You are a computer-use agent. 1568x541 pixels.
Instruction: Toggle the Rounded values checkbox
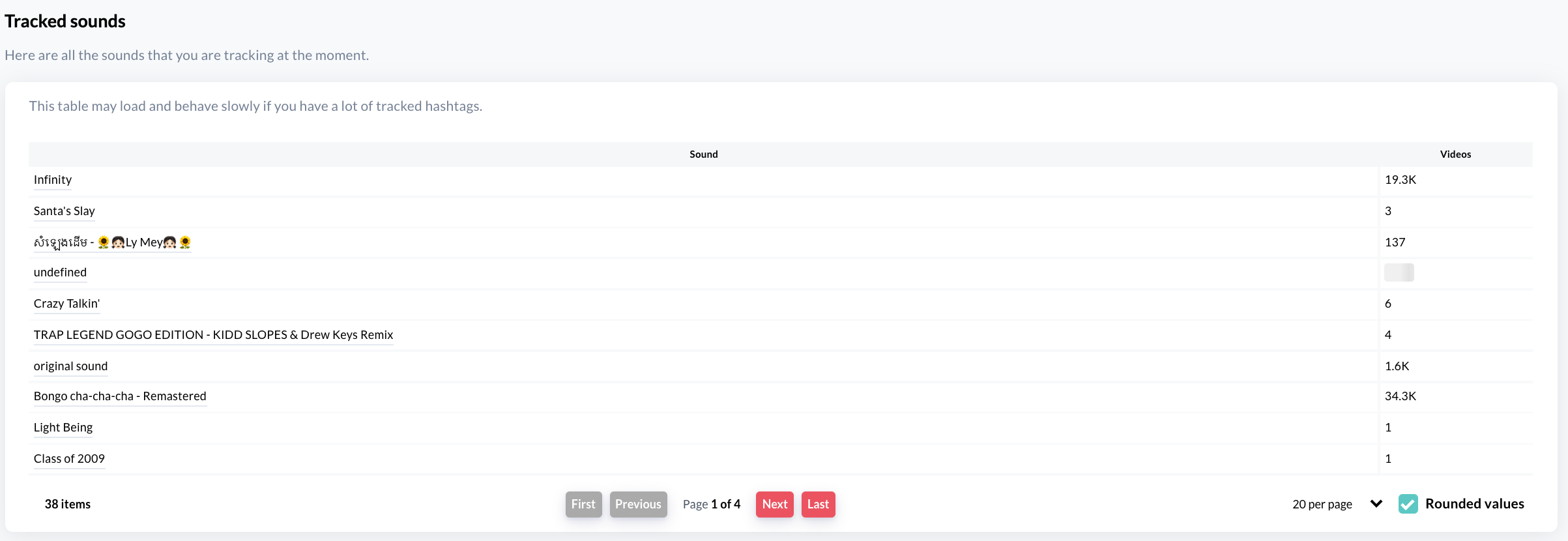(1408, 504)
